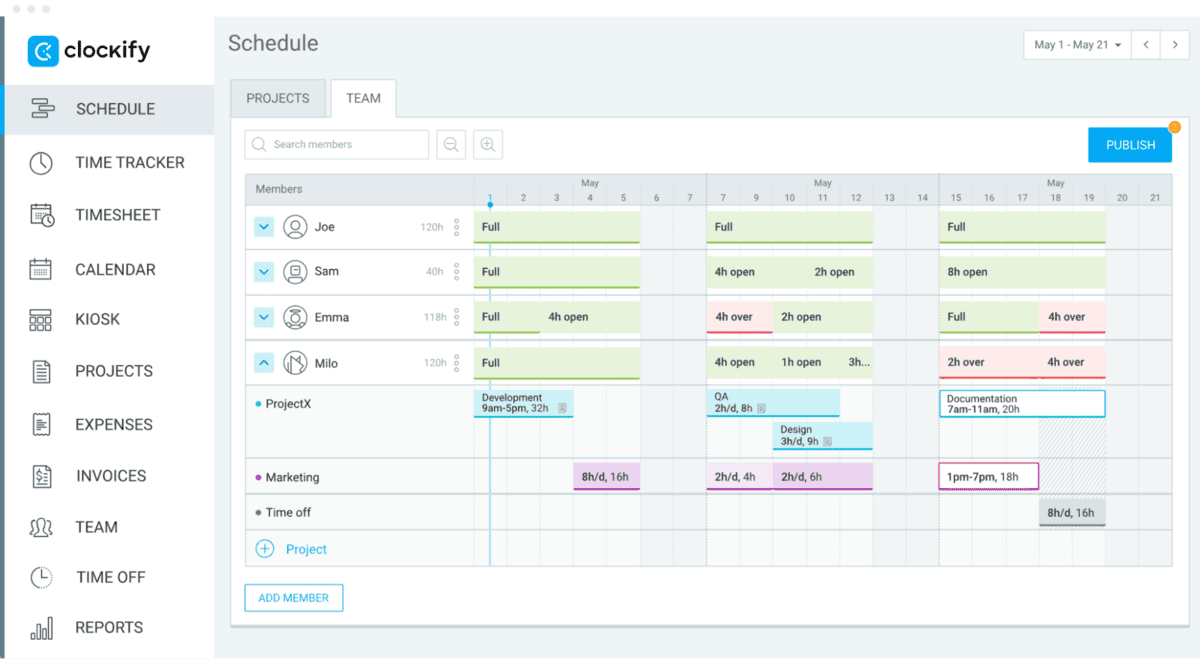The image size is (1200, 659).
Task: Open Time Off in sidebar
Action: tap(109, 577)
